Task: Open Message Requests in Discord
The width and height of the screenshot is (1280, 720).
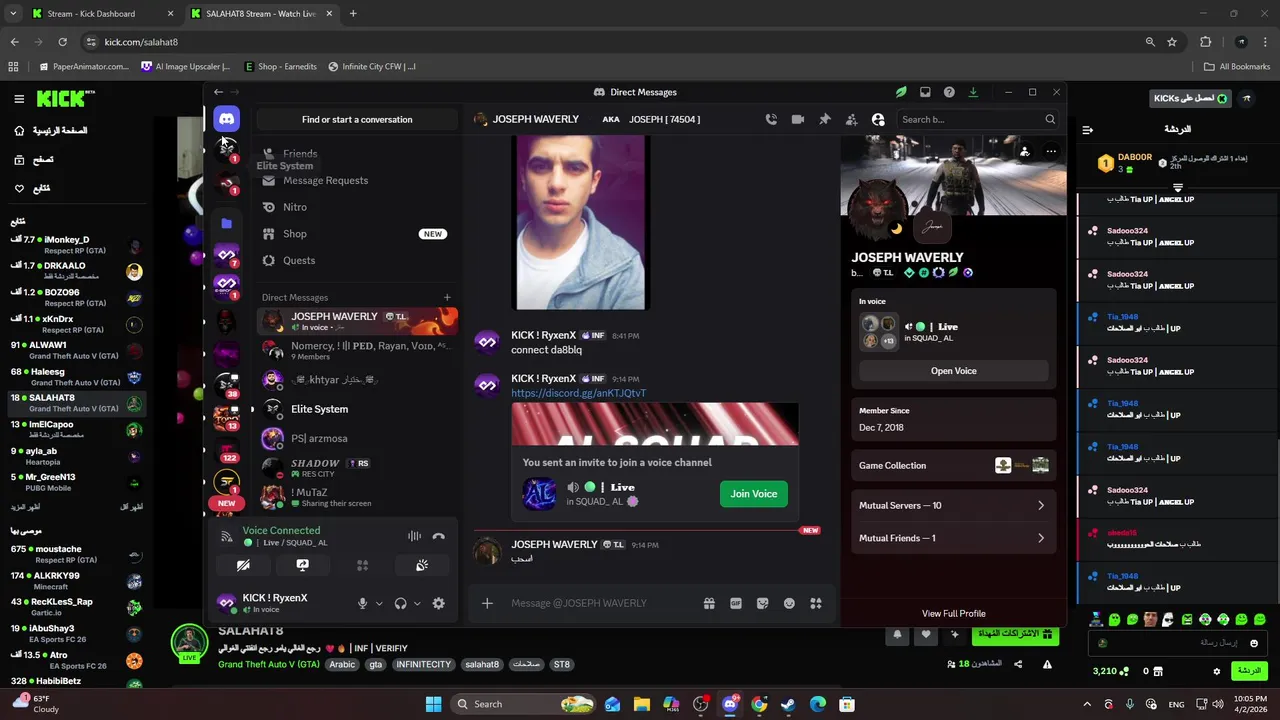Action: 357,180
